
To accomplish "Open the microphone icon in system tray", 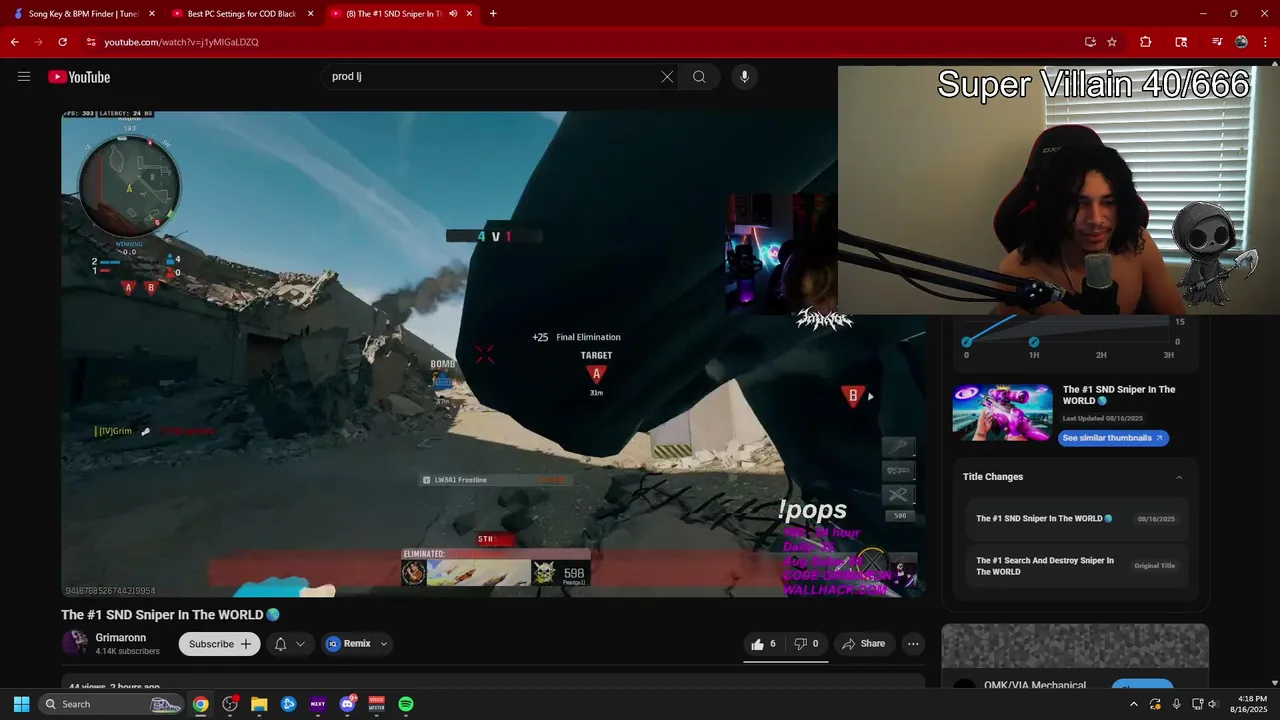I will pos(1176,704).
